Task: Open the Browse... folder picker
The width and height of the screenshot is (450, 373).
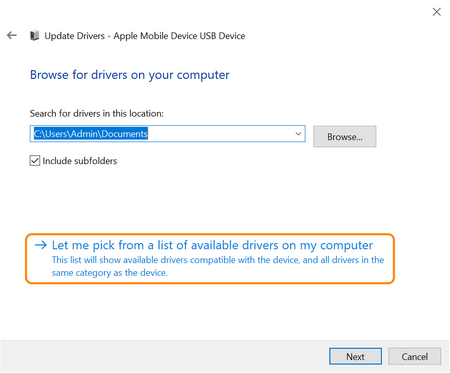Action: 345,136
